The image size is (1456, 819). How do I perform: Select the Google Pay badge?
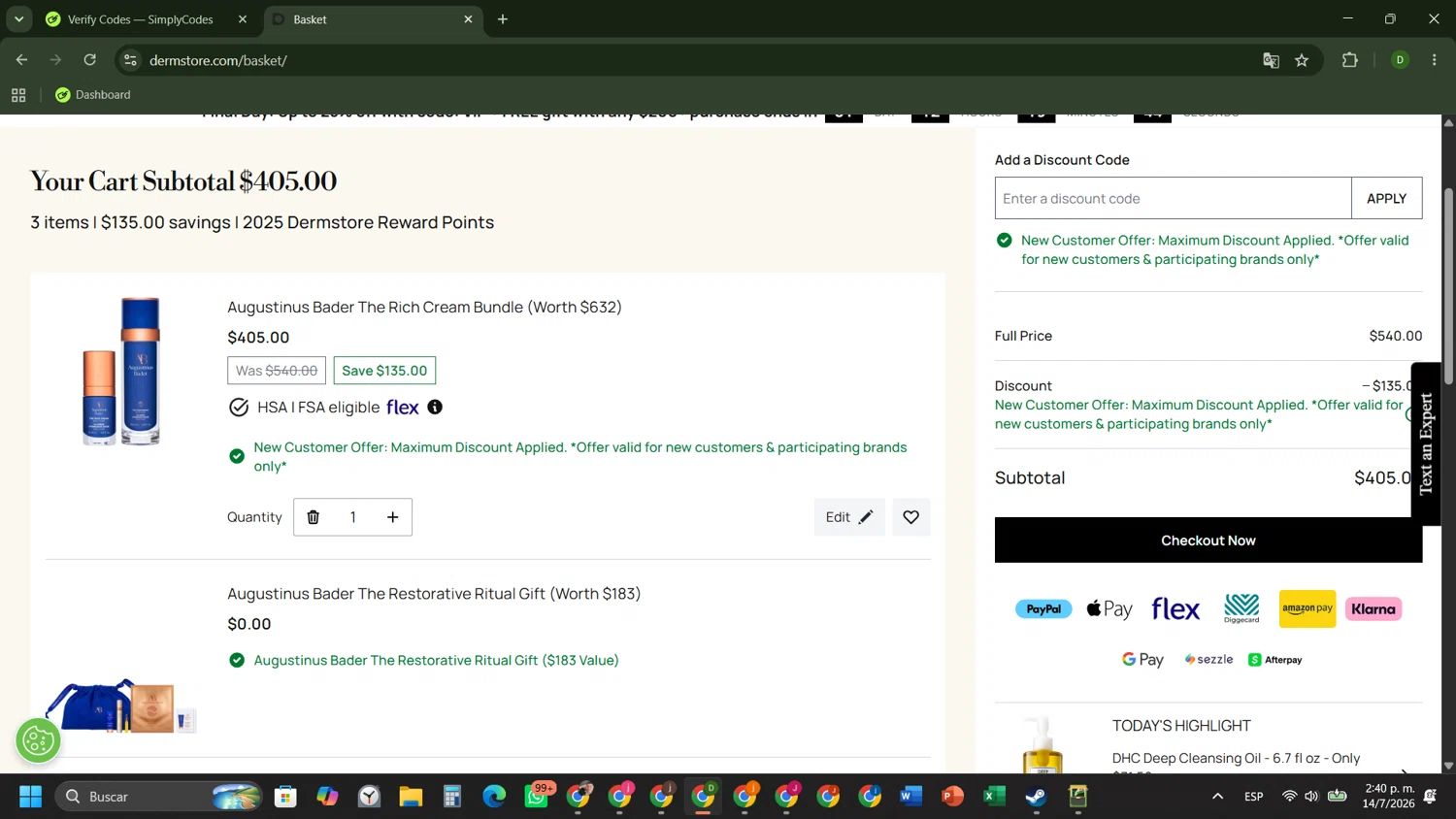1142,660
